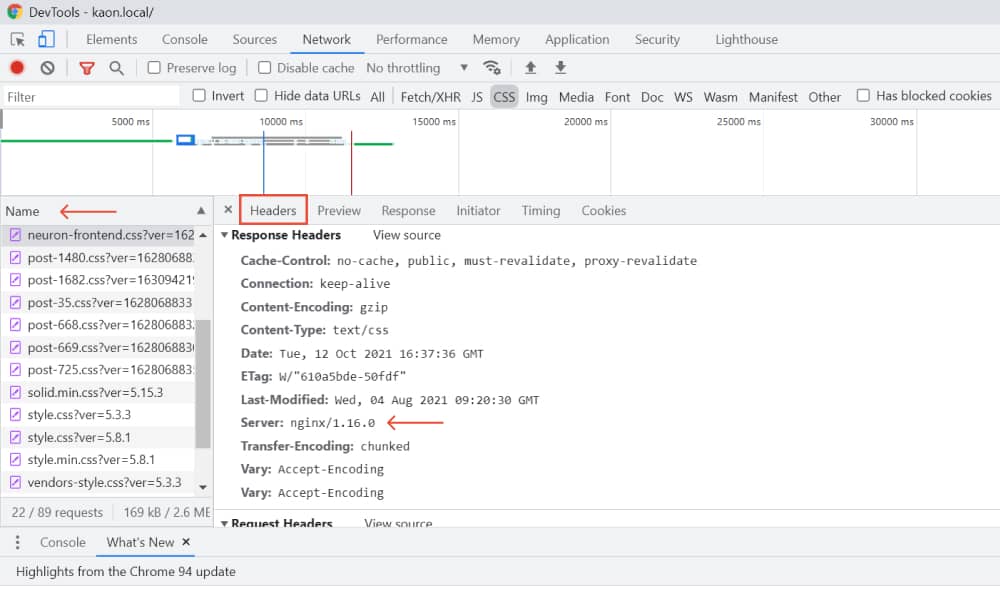This screenshot has width=1000, height=600.
Task: Click the CSS file icon beside post-35.css
Action: click(x=15, y=303)
